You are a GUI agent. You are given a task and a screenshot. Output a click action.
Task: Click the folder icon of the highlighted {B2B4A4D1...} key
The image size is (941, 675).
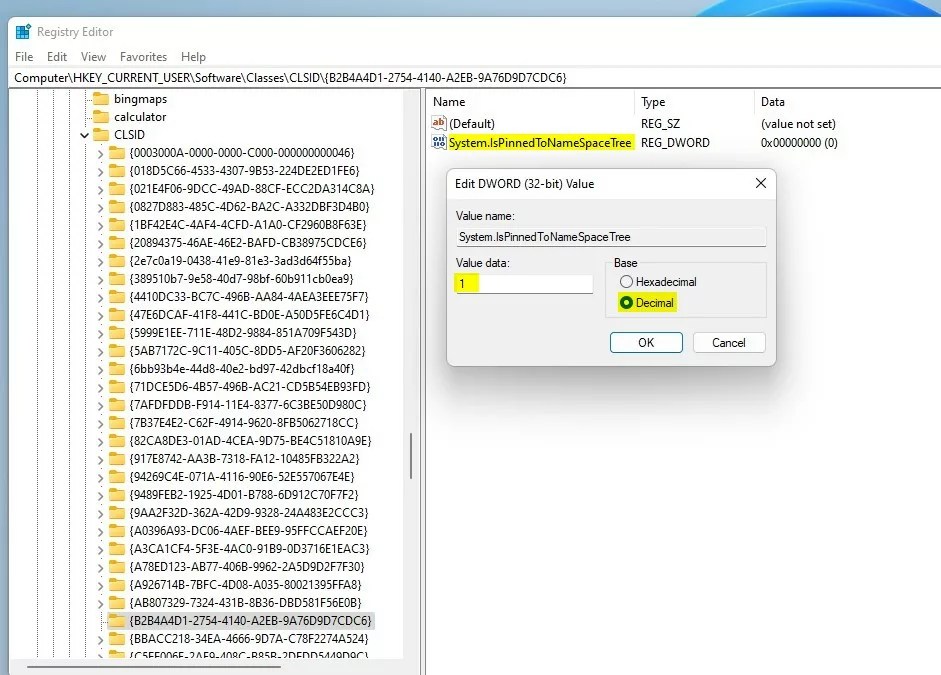tap(117, 620)
